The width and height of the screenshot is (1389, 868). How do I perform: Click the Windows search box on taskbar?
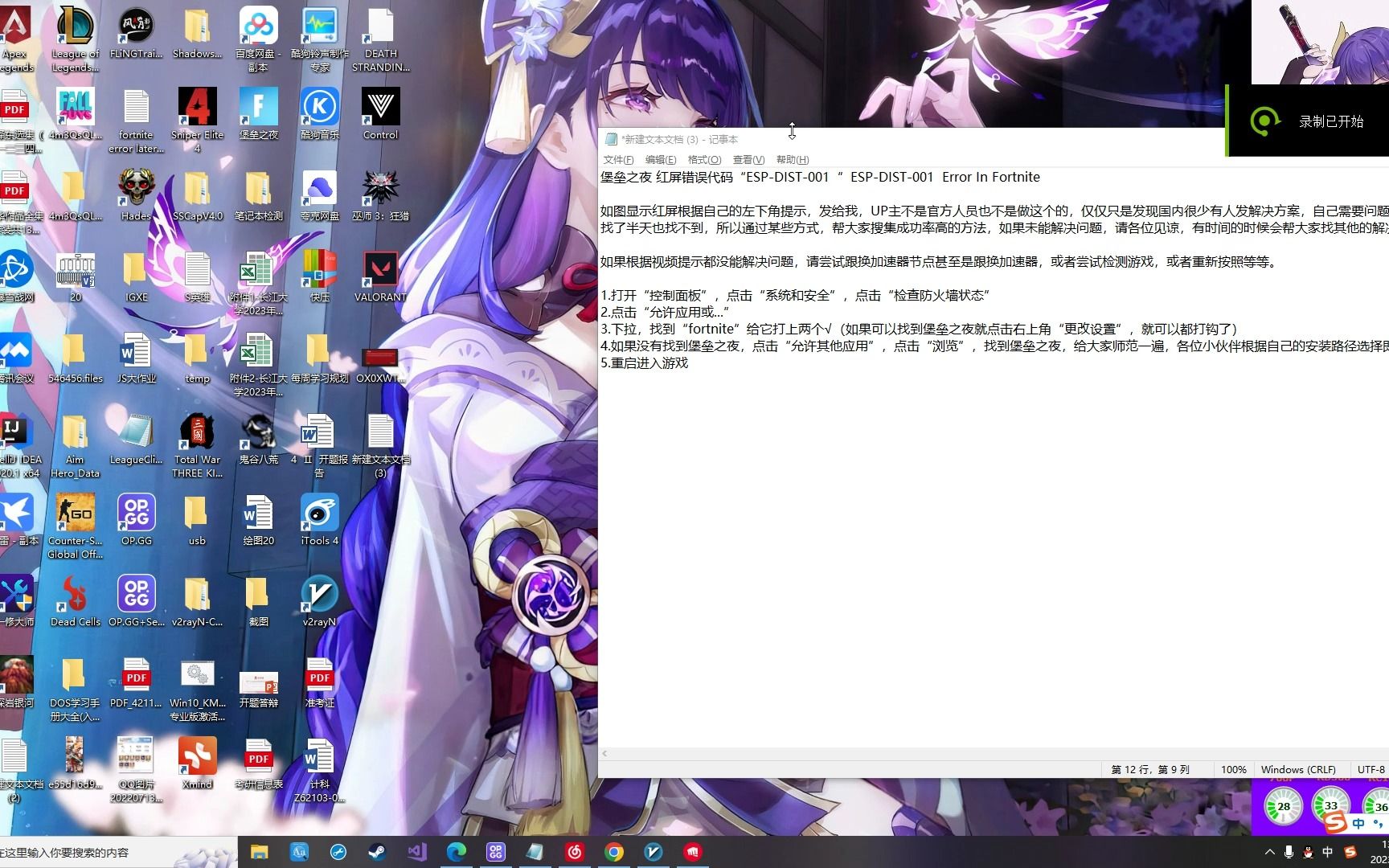click(x=118, y=852)
